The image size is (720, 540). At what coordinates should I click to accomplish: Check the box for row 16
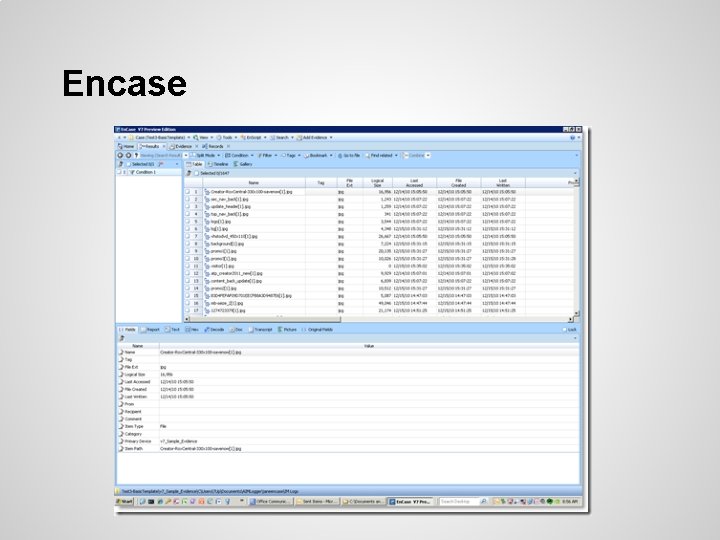pos(187,303)
